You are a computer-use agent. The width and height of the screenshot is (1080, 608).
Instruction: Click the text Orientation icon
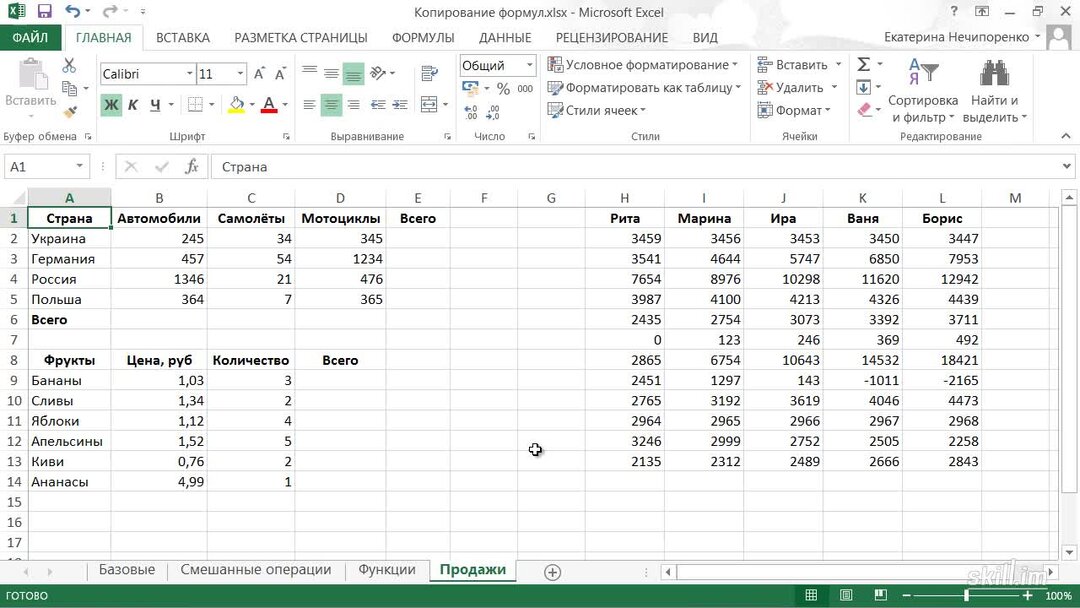(378, 72)
